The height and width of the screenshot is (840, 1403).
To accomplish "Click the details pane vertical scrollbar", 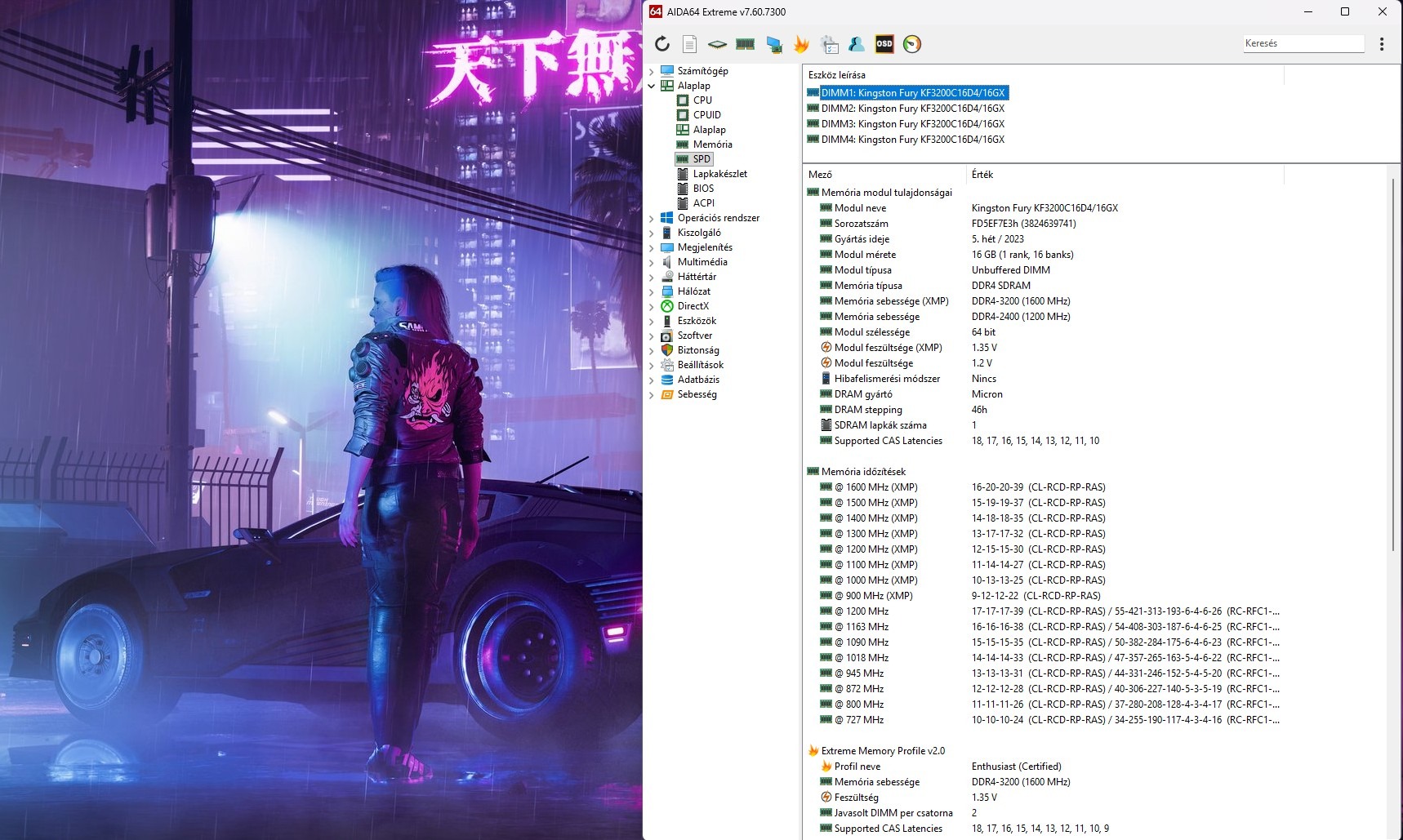I will [x=1393, y=363].
